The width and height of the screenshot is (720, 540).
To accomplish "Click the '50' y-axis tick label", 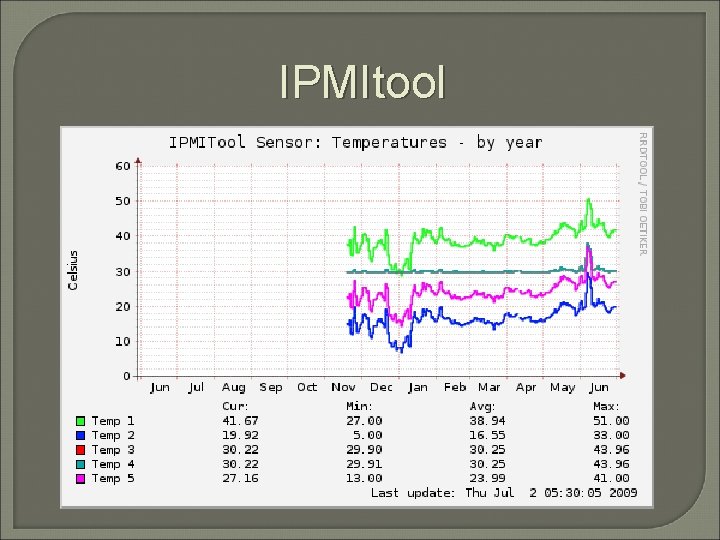I will [x=123, y=201].
